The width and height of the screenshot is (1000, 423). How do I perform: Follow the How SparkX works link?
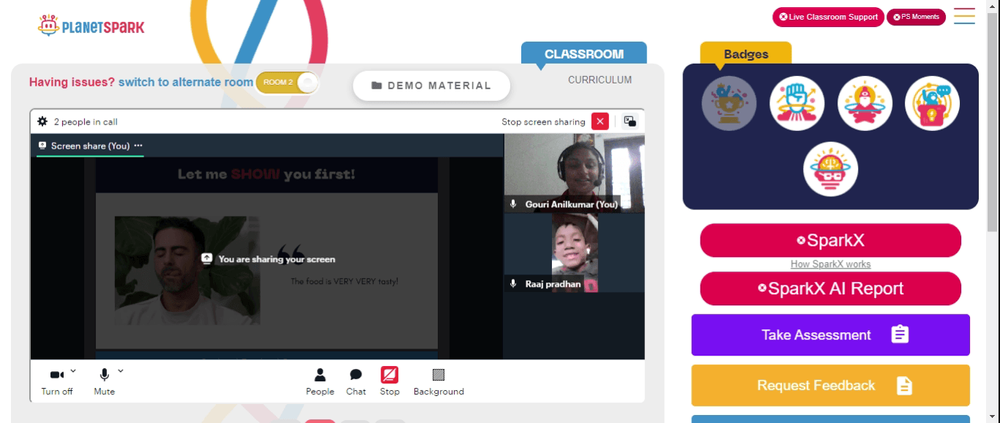coord(830,264)
